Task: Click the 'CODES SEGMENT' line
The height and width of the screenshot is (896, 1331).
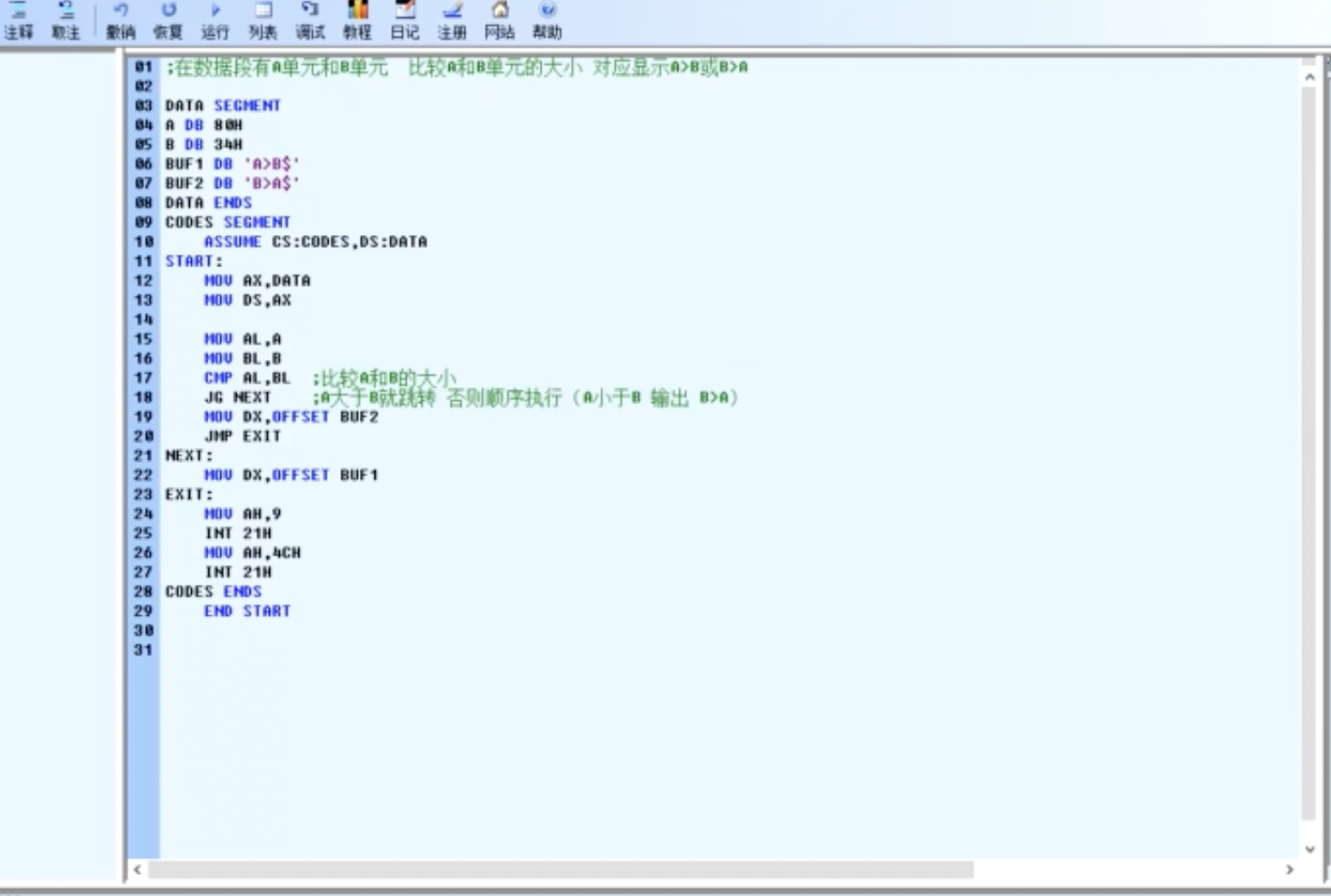Action: pyautogui.click(x=228, y=222)
